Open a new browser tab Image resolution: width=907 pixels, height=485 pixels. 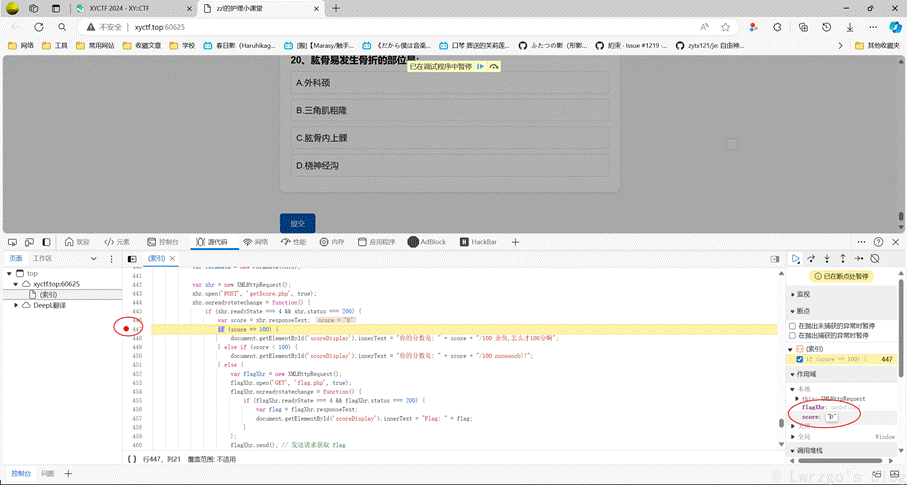tap(336, 8)
